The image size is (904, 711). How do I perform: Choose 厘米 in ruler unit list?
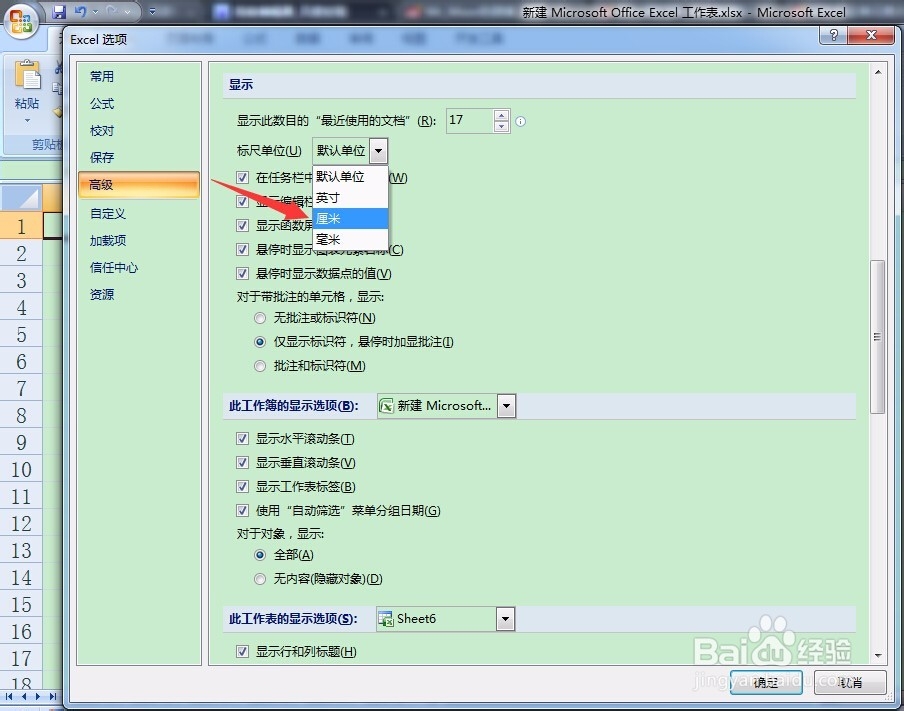pyautogui.click(x=351, y=219)
